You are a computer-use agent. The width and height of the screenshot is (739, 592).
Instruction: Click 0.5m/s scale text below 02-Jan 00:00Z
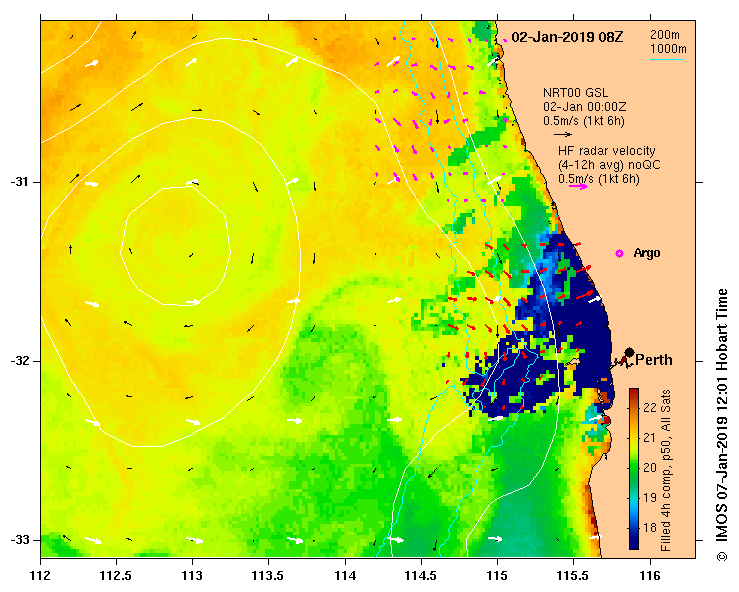[583, 121]
